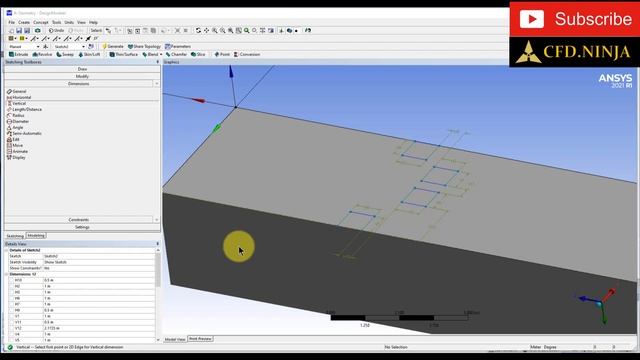
Task: Open the Conversion tool
Action: 247,54
